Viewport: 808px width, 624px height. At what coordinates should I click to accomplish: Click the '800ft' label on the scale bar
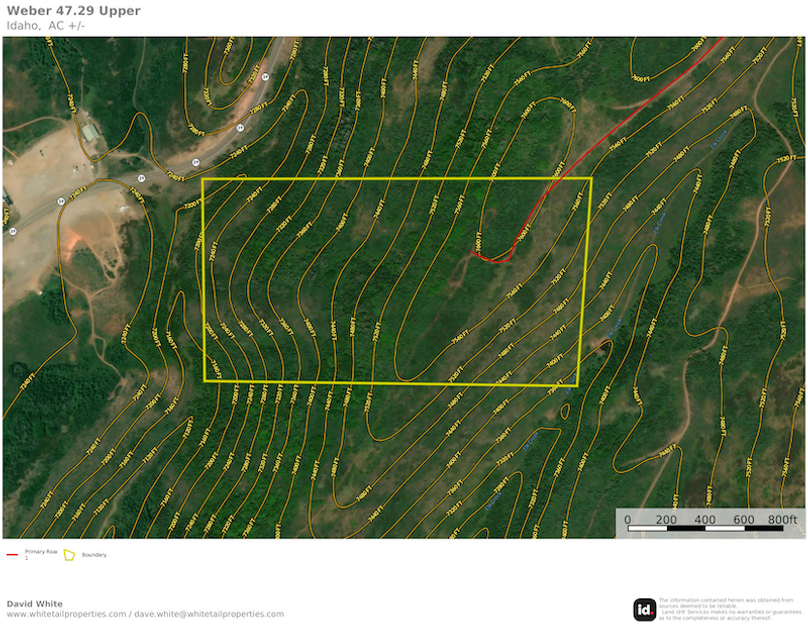tap(782, 519)
